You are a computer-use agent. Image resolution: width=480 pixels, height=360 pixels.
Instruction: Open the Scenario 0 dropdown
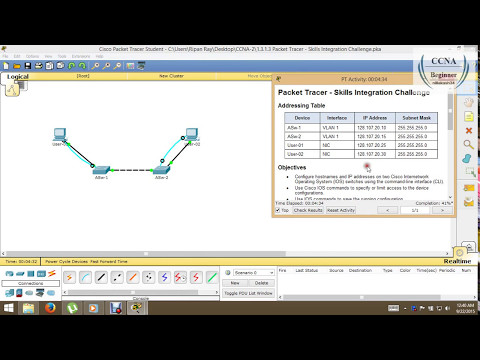(x=254, y=273)
